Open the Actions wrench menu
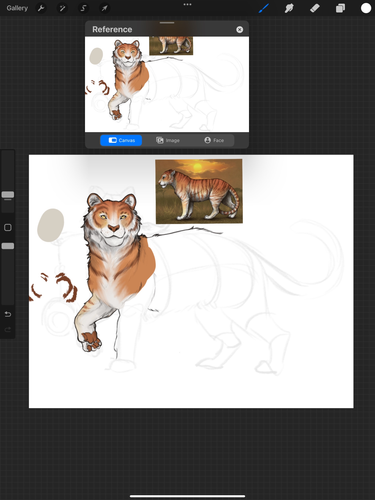Image resolution: width=375 pixels, height=500 pixels. pos(41,8)
